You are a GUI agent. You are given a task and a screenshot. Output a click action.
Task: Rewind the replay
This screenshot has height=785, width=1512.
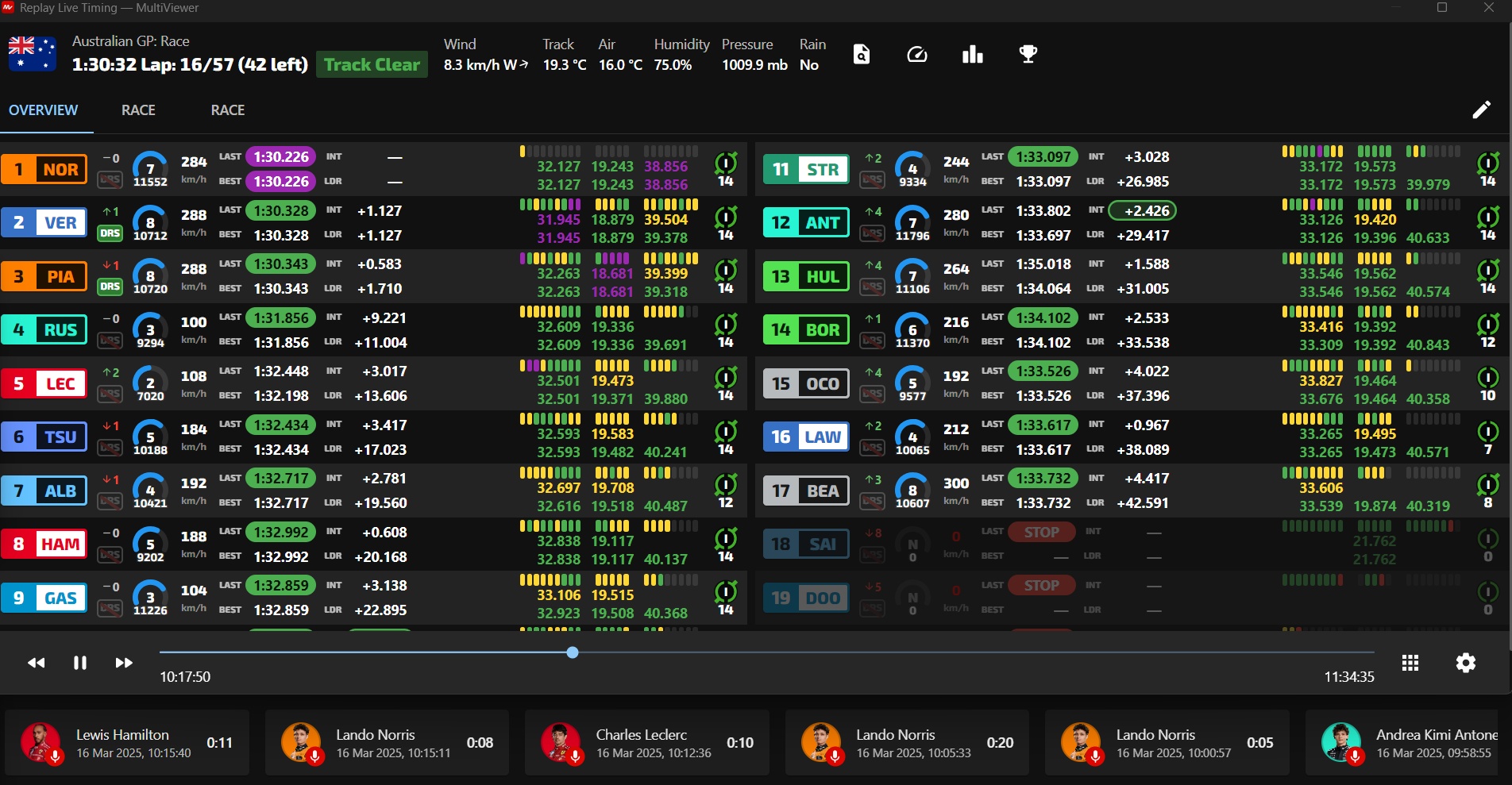coord(37,663)
